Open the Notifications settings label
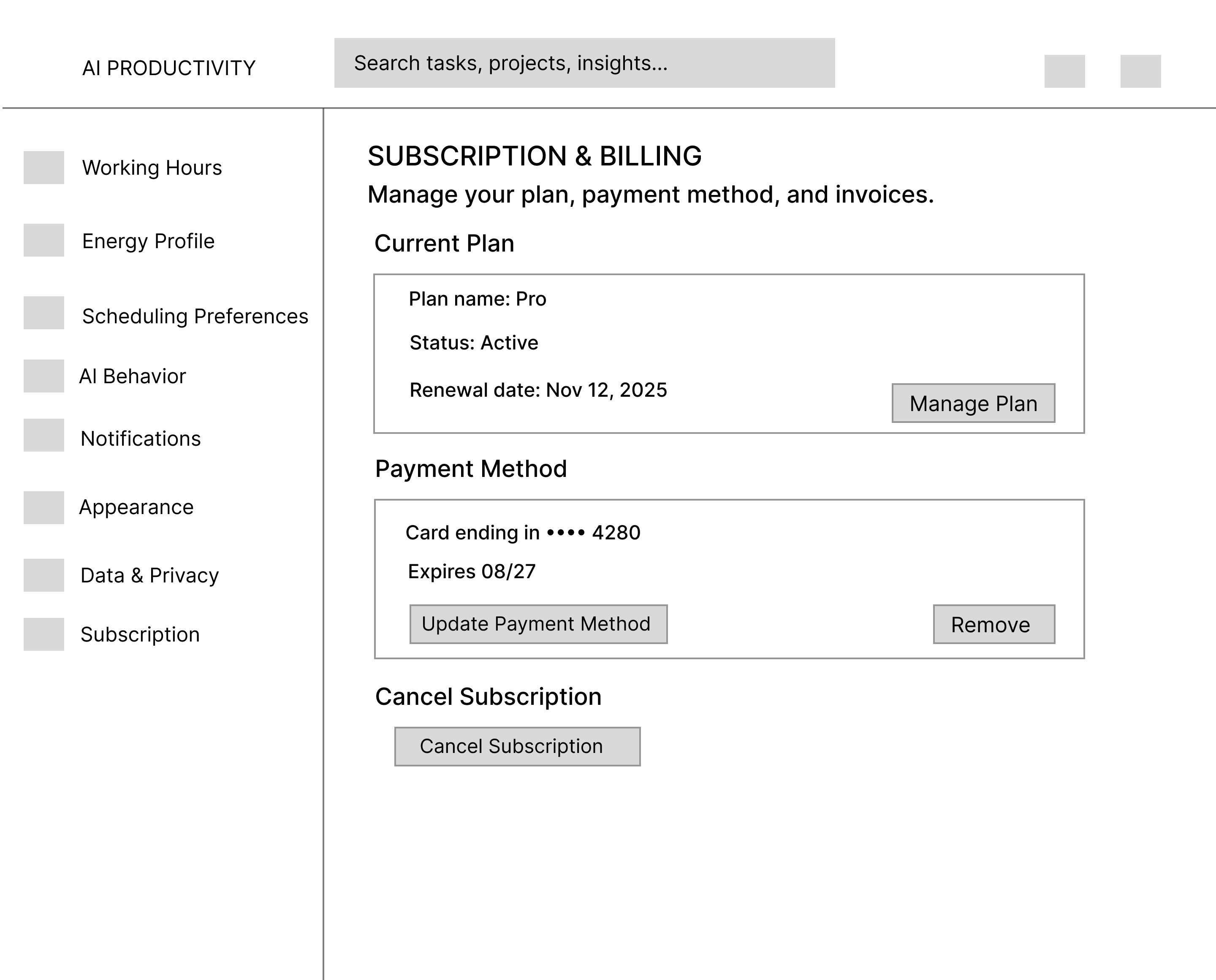This screenshot has width=1216, height=980. (x=141, y=439)
